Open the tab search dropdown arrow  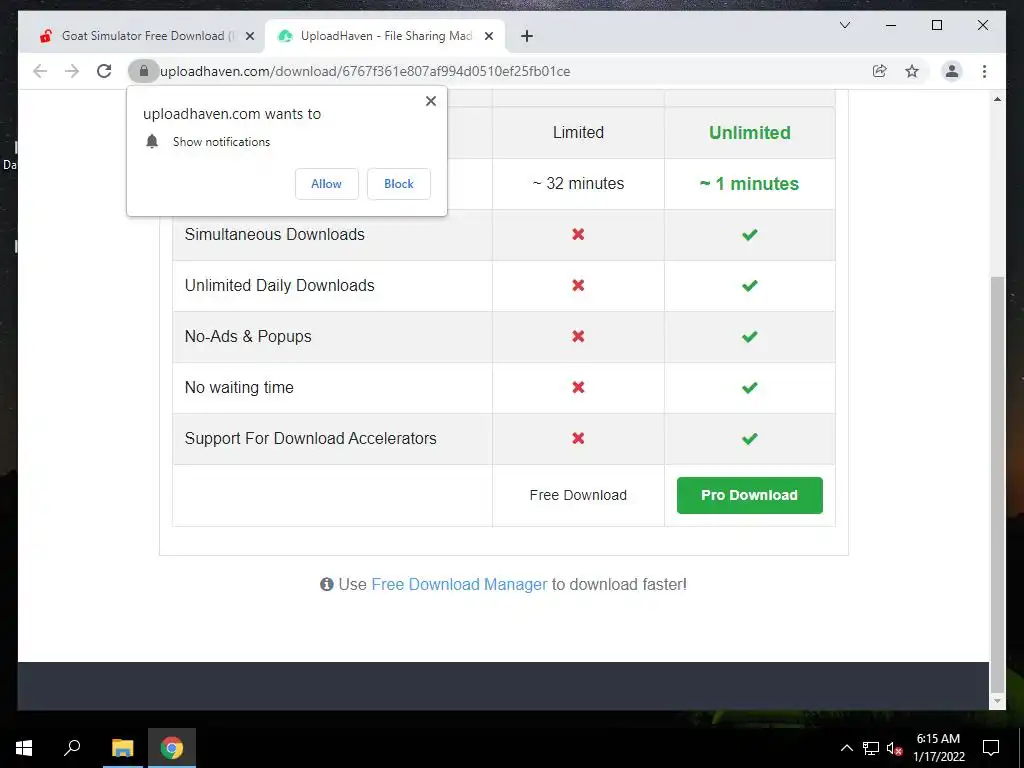tap(844, 25)
